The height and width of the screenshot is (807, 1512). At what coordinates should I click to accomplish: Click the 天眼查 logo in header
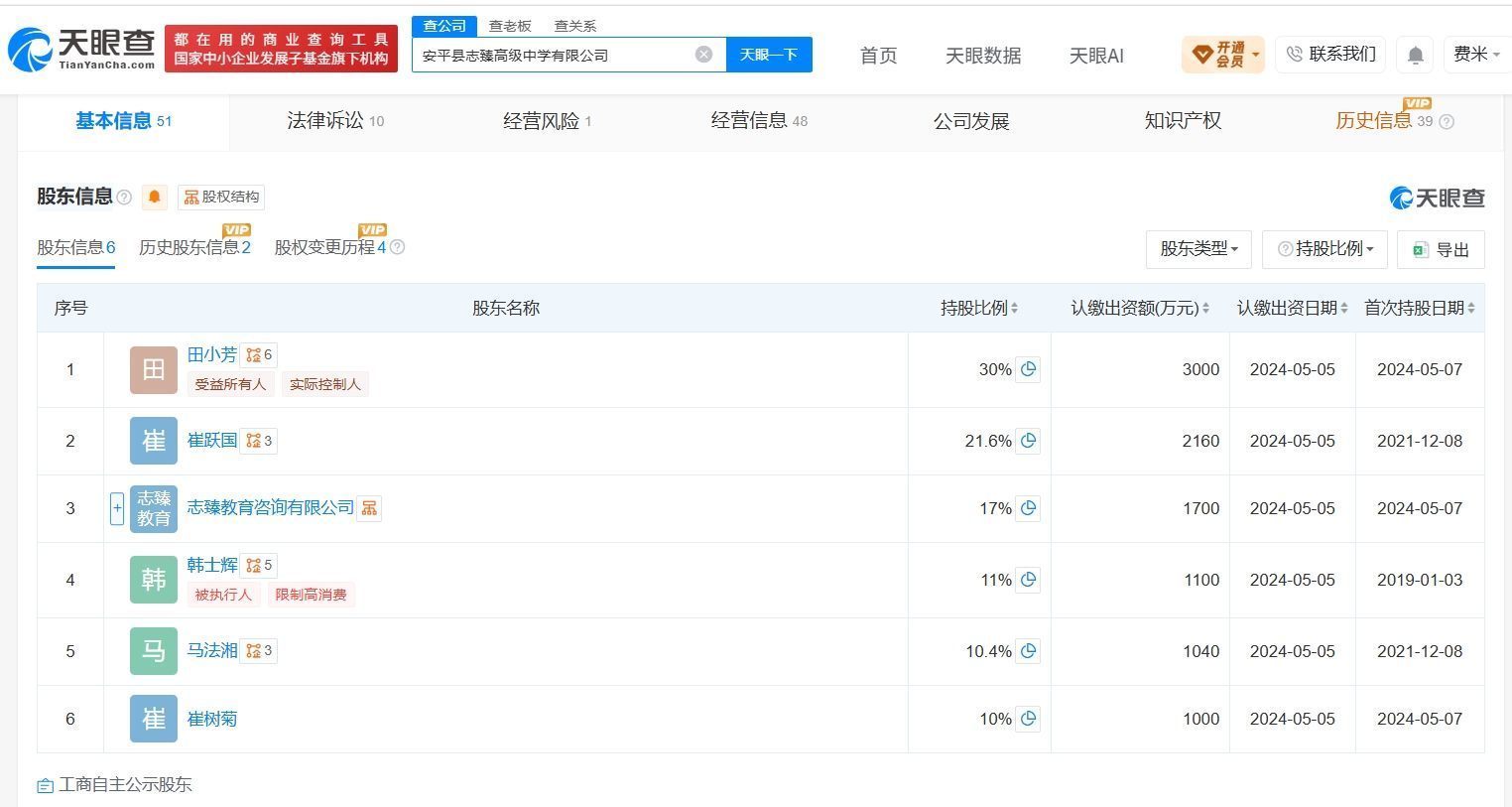tap(82, 49)
